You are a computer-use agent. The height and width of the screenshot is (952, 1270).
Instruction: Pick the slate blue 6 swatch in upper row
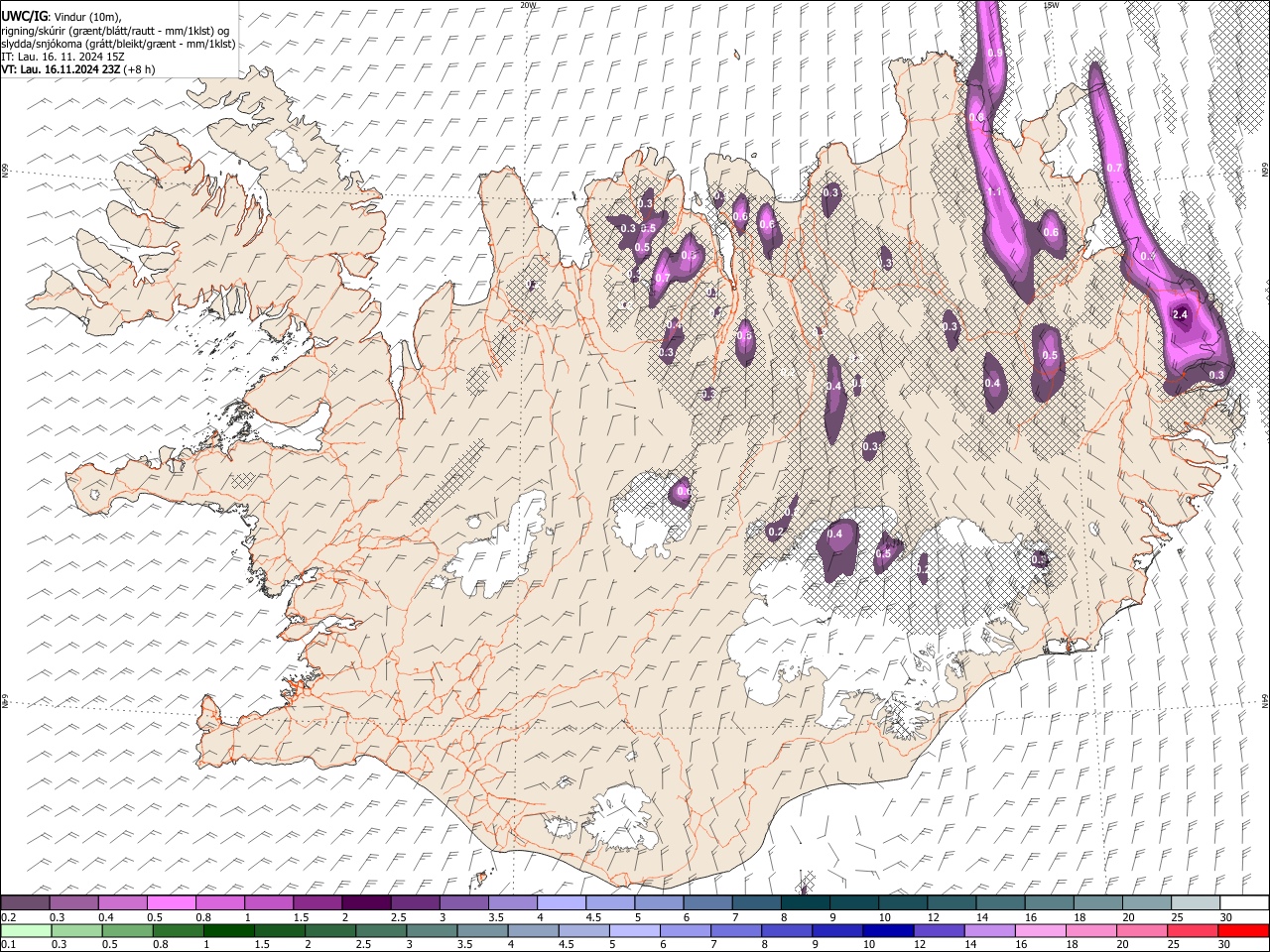pos(708,902)
